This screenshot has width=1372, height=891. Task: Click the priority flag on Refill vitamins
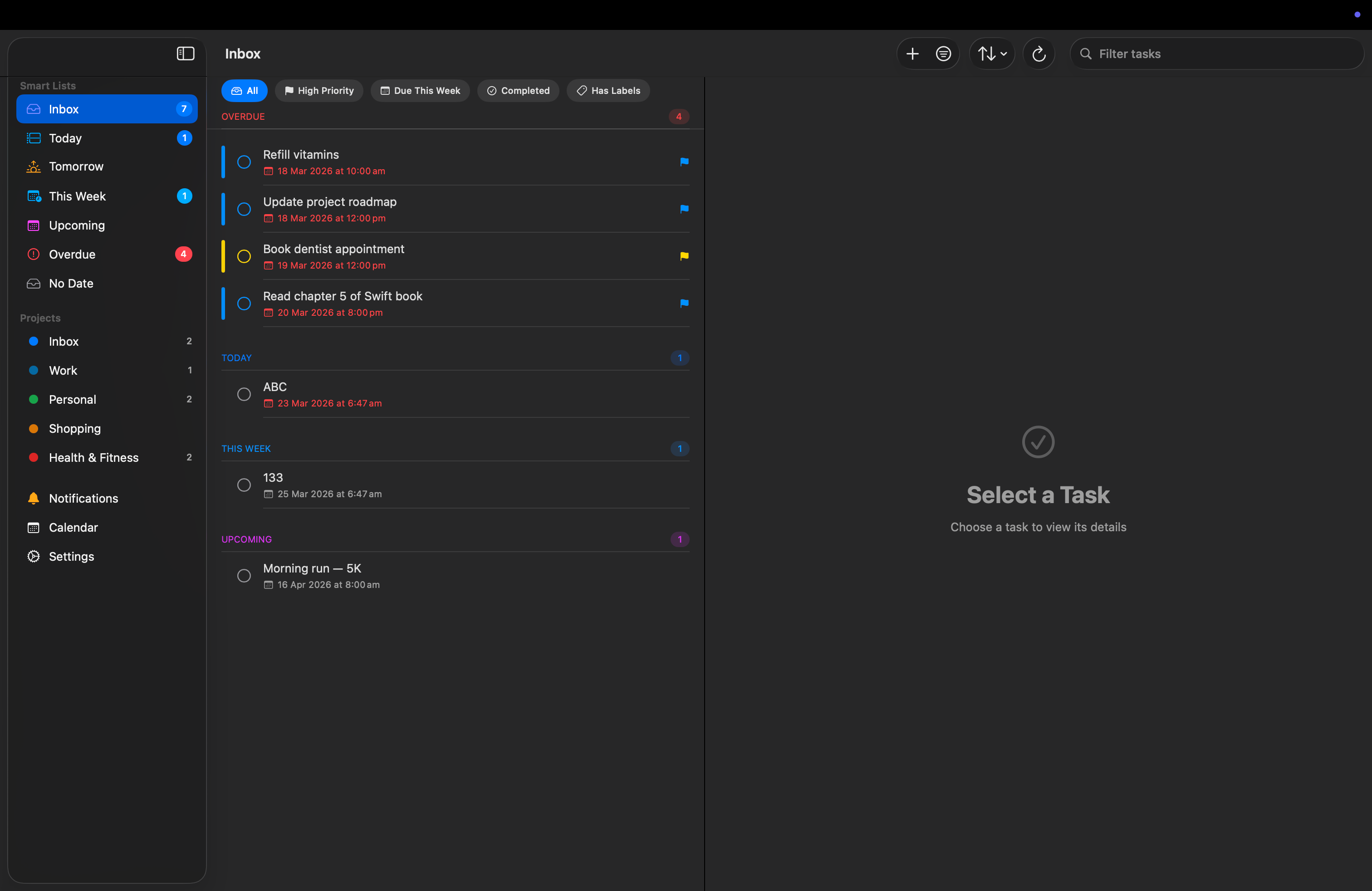coord(684,162)
